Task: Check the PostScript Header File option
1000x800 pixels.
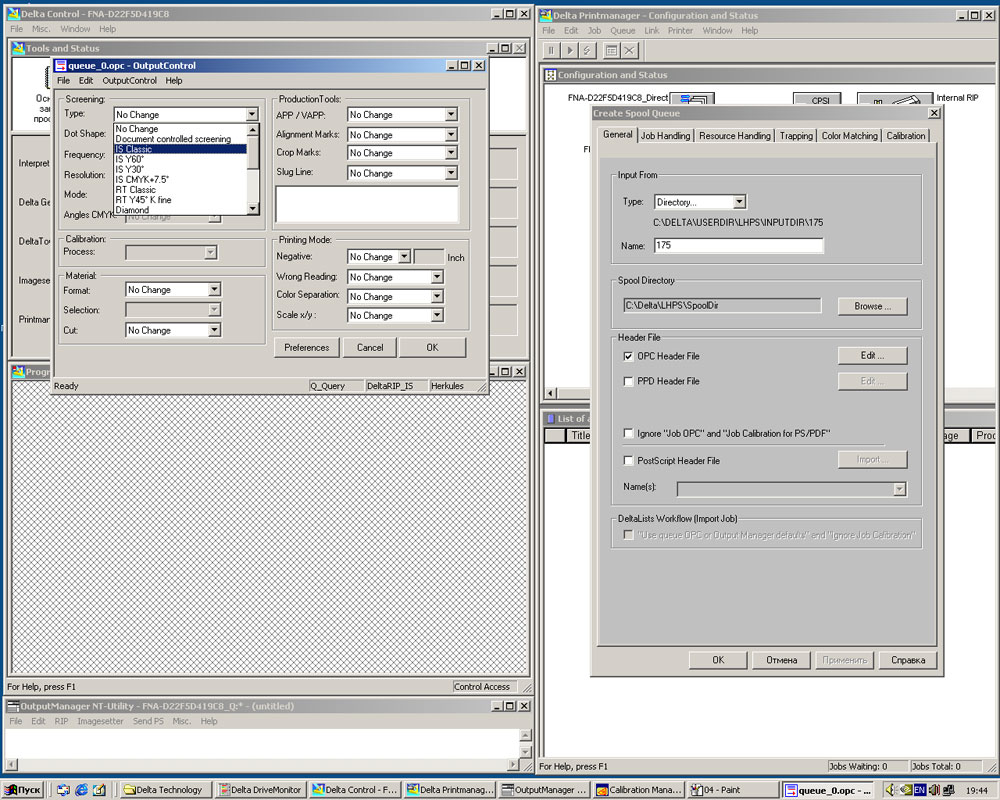Action: [x=628, y=461]
